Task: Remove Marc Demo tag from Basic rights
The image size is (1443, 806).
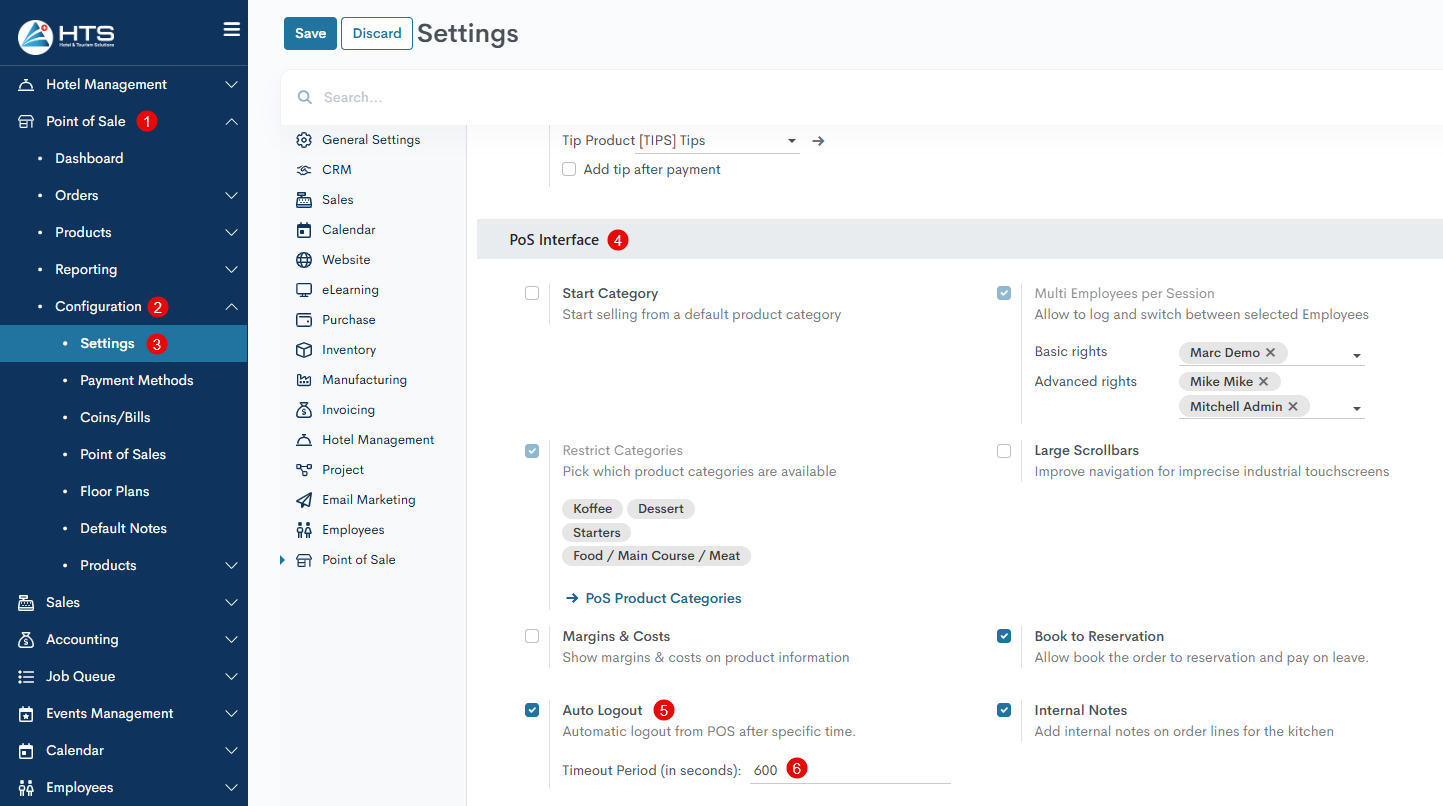Action: (1270, 353)
